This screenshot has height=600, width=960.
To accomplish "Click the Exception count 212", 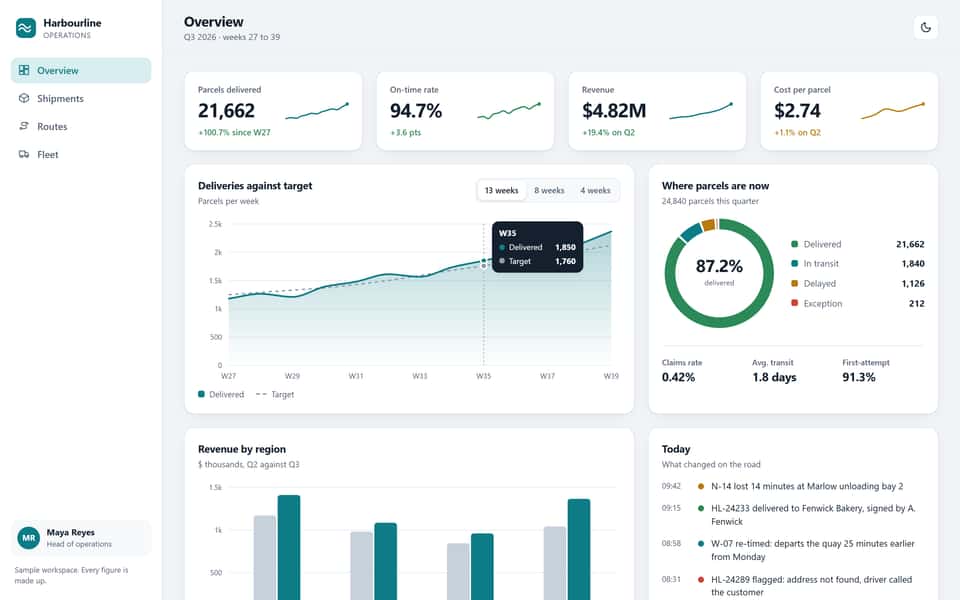I will pos(917,303).
